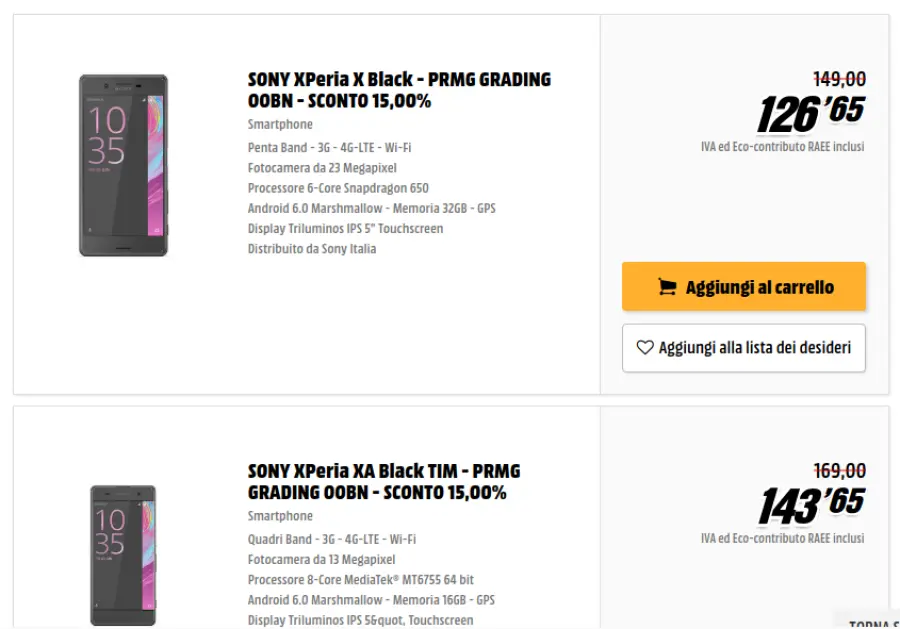This screenshot has height=629, width=900.
Task: Click Smartphone label under XPeria XA
Action: 280,517
